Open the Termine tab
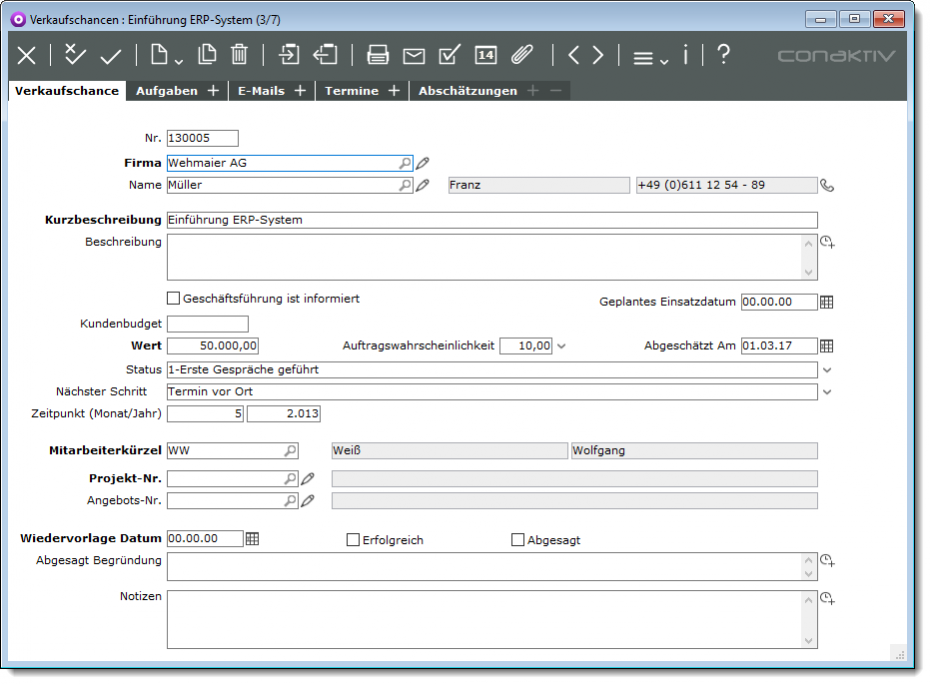The width and height of the screenshot is (930, 684). click(351, 91)
